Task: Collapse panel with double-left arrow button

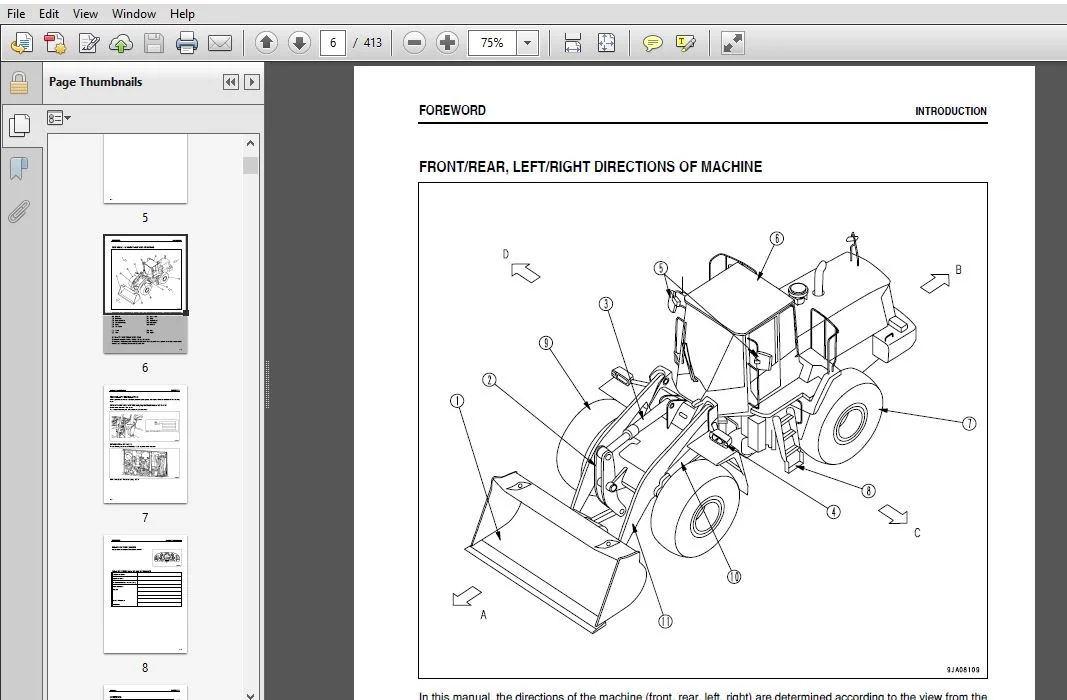Action: pyautogui.click(x=231, y=82)
